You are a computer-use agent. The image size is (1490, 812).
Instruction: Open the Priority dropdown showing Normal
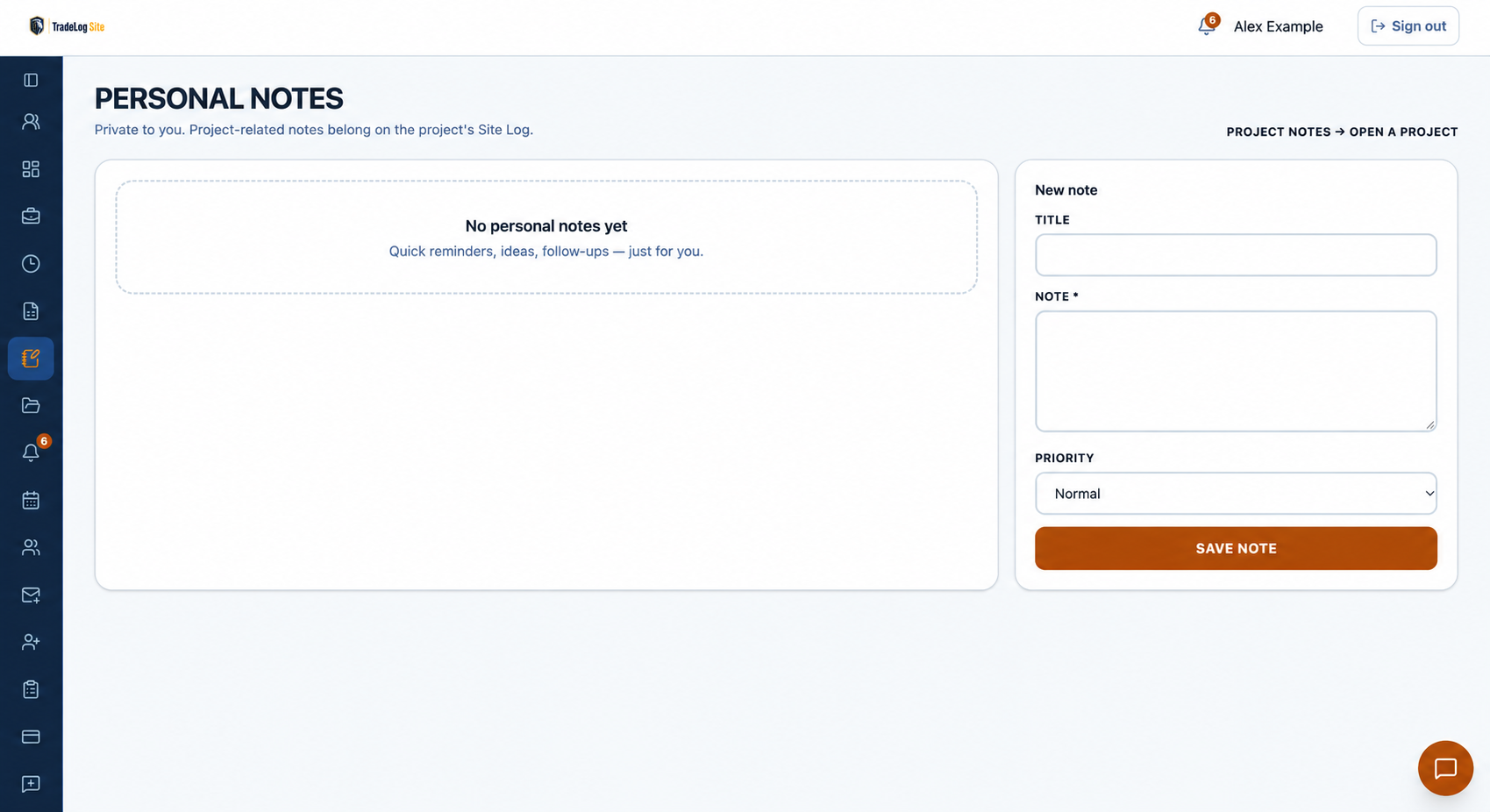1236,494
